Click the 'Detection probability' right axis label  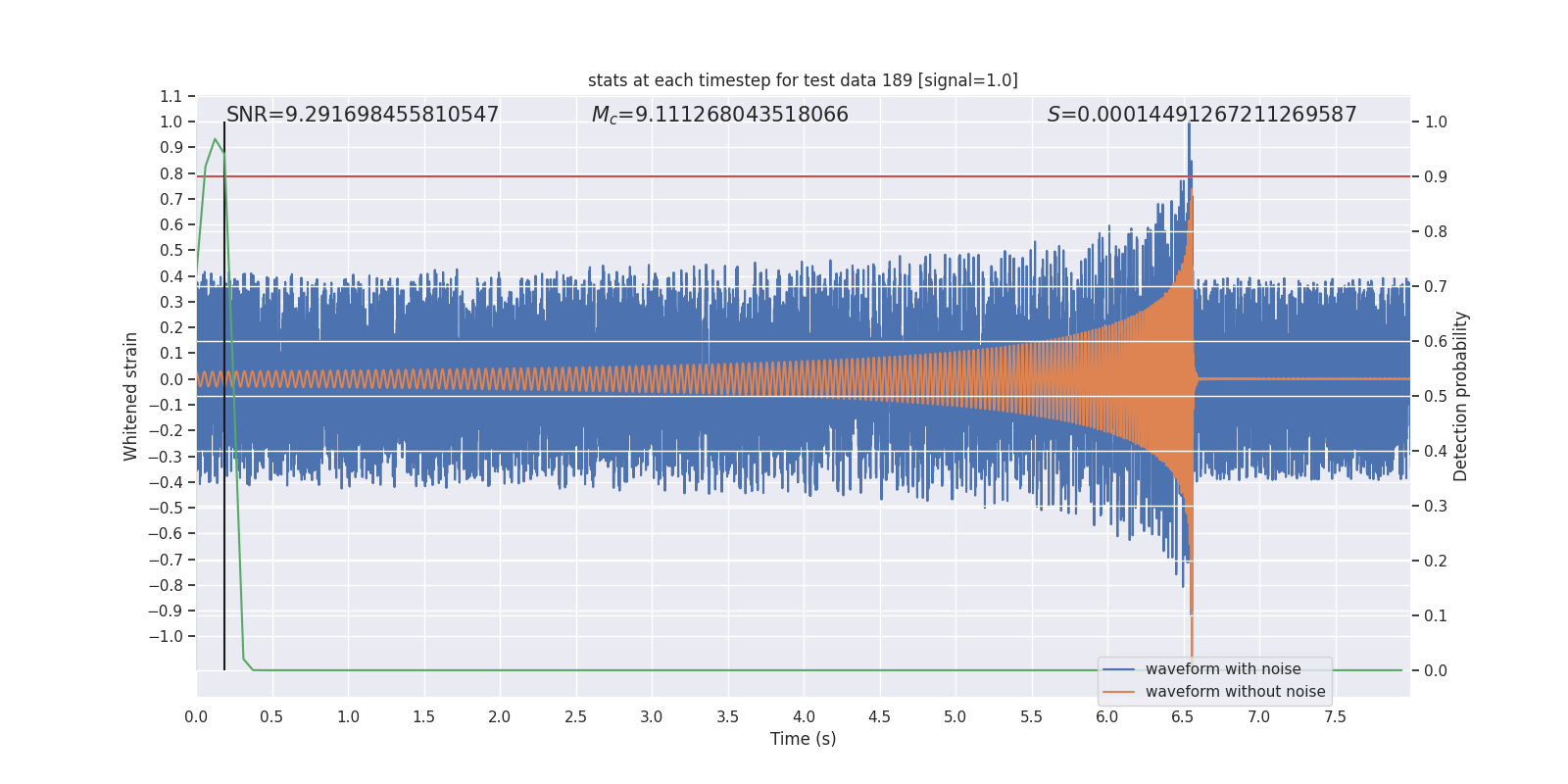(1461, 396)
